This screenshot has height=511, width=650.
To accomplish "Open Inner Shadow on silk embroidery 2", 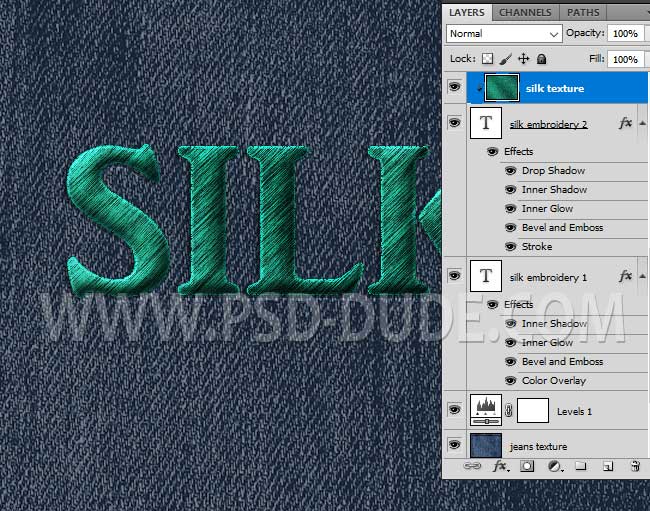I will 554,190.
